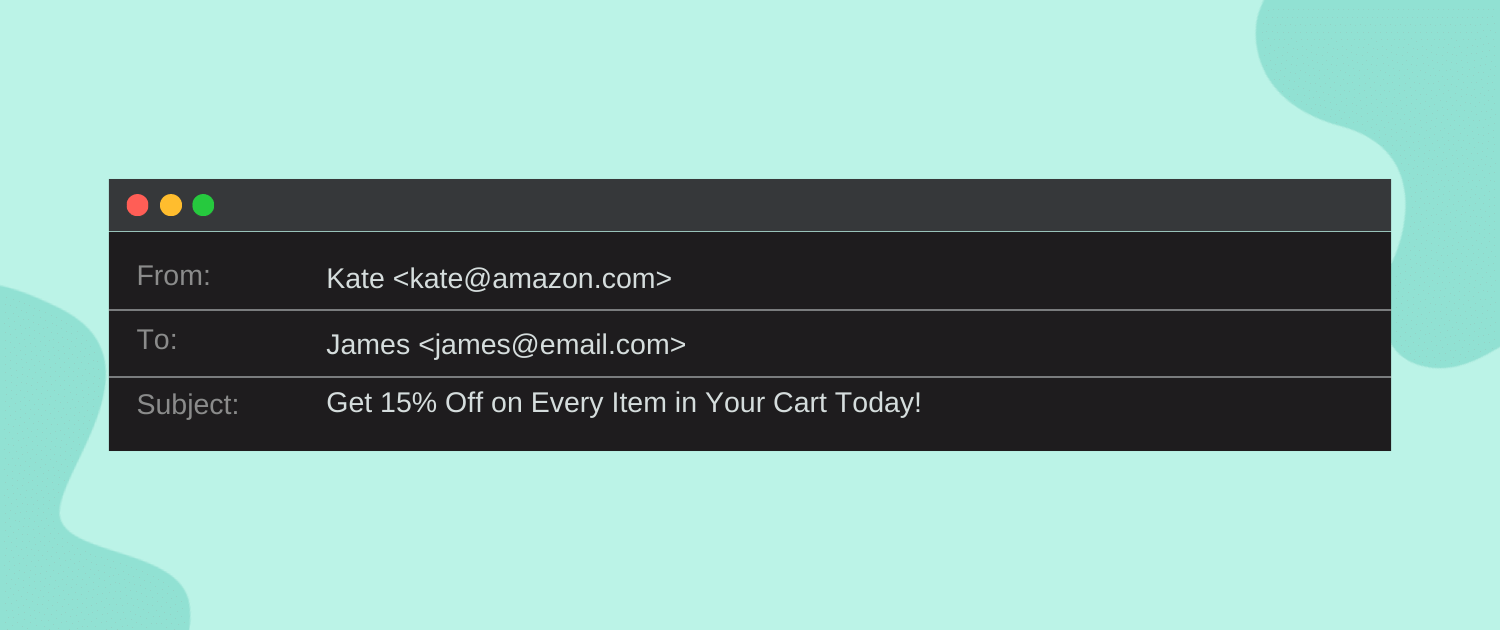1500x630 pixels.
Task: Click the recipient name James
Action: pos(368,344)
